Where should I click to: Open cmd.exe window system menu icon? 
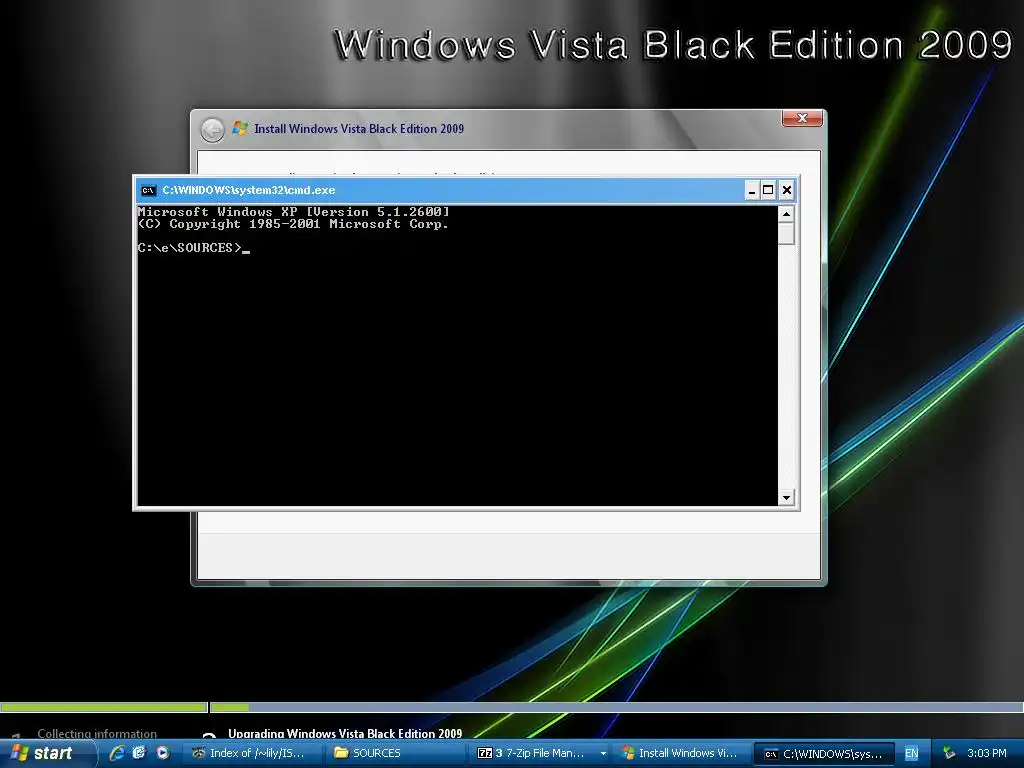point(148,191)
